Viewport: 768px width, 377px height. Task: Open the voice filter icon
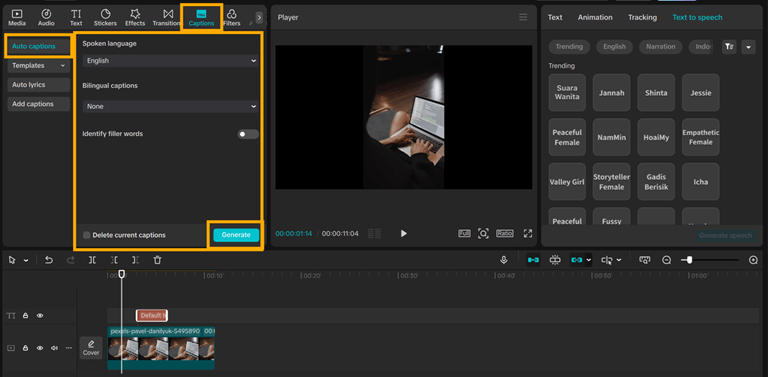pos(729,47)
